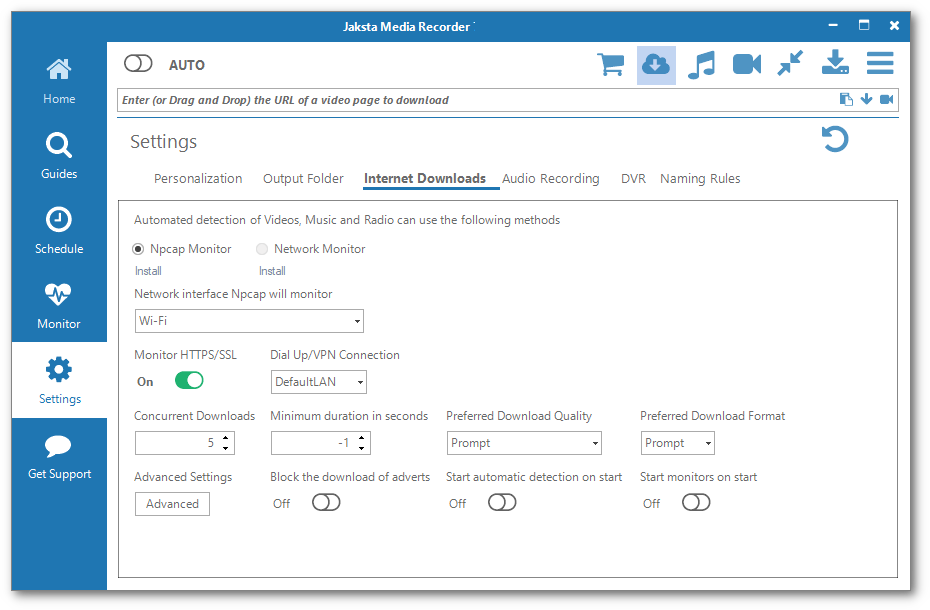
Task: Open the downloads tray icon
Action: tap(835, 62)
